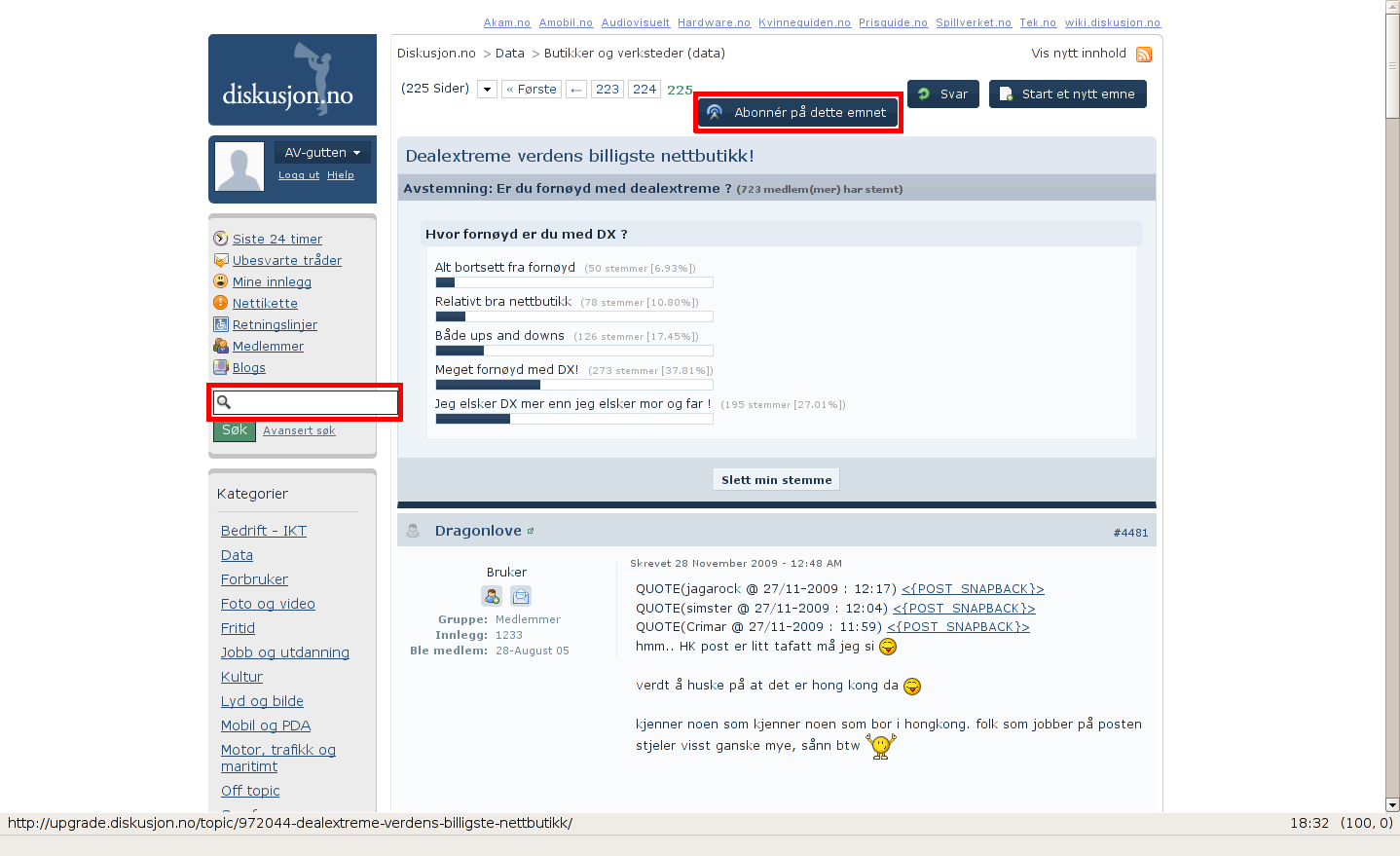Open the Foto og video category

coord(268,604)
